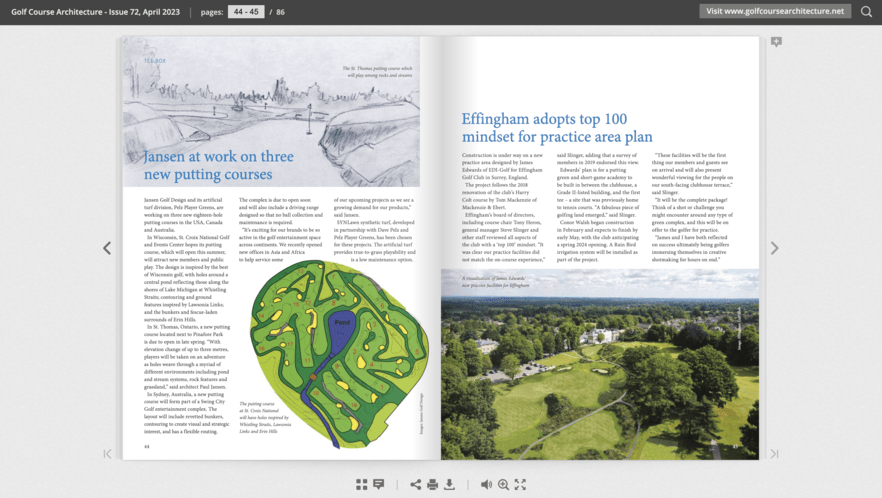Enter fullscreen mode
This screenshot has width=882, height=498.
click(520, 484)
